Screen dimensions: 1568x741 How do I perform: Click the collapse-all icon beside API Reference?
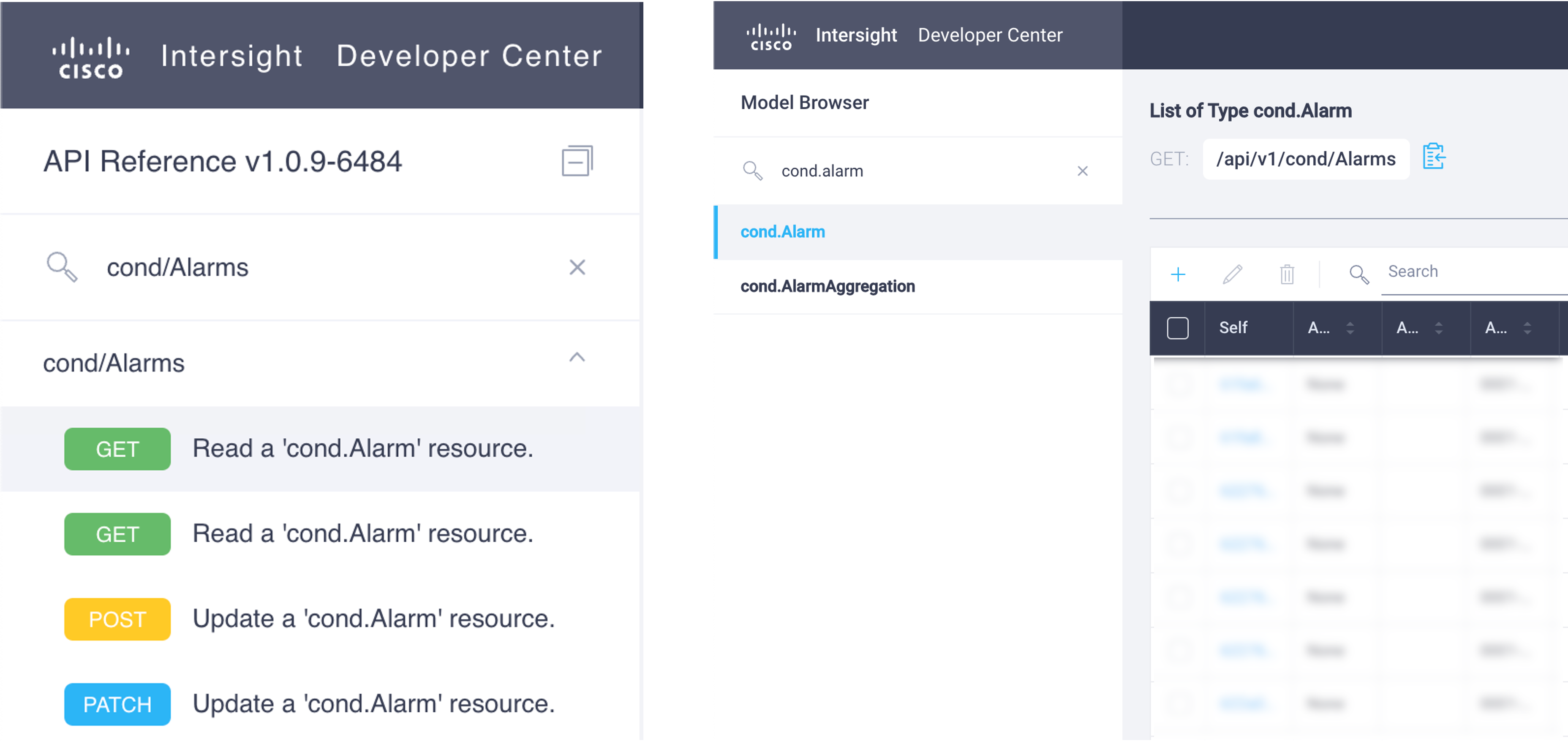coord(577,161)
